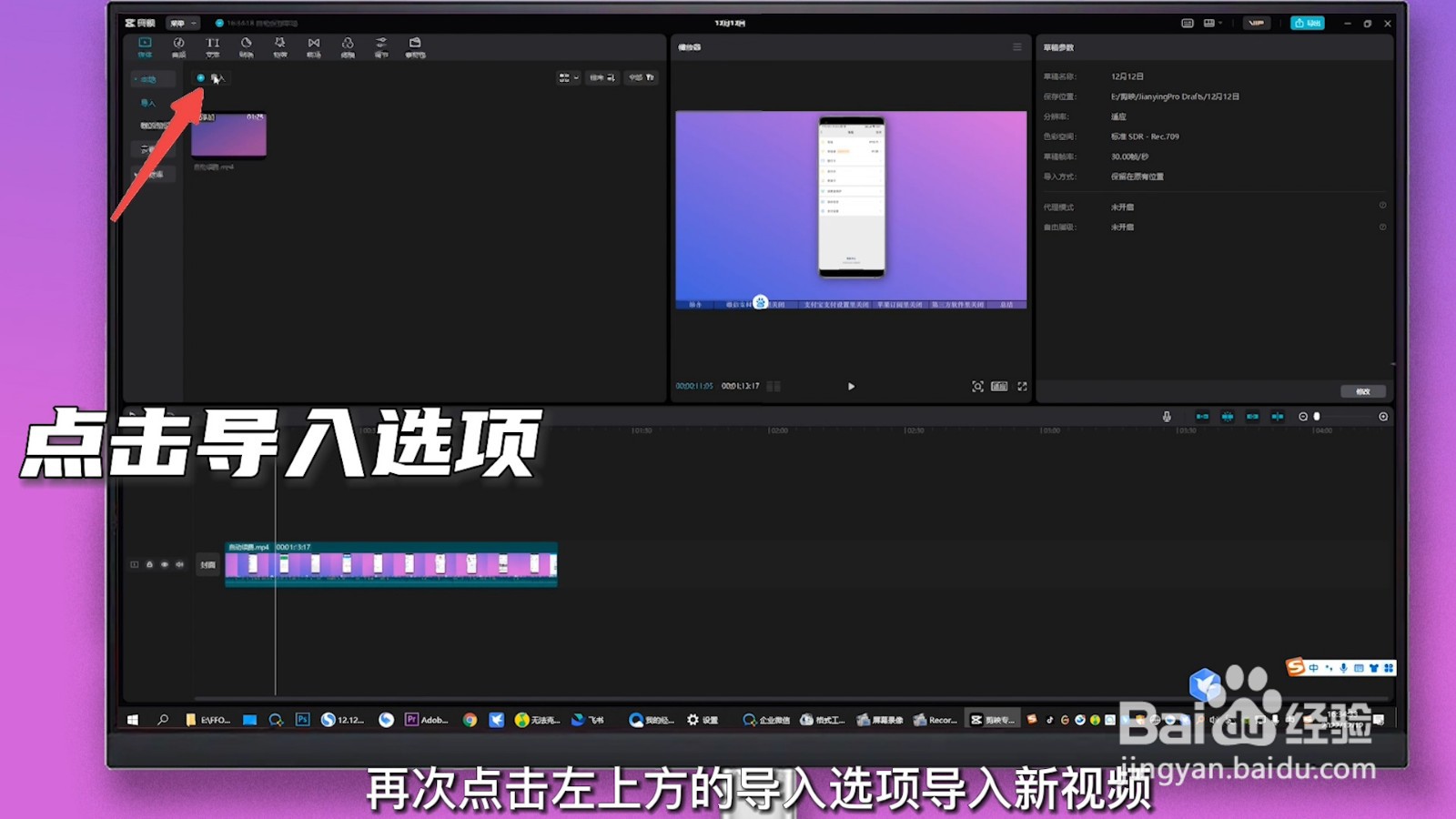Select the 滤镜 (Filters) toolbar icon
This screenshot has width=1456, height=819.
(349, 45)
